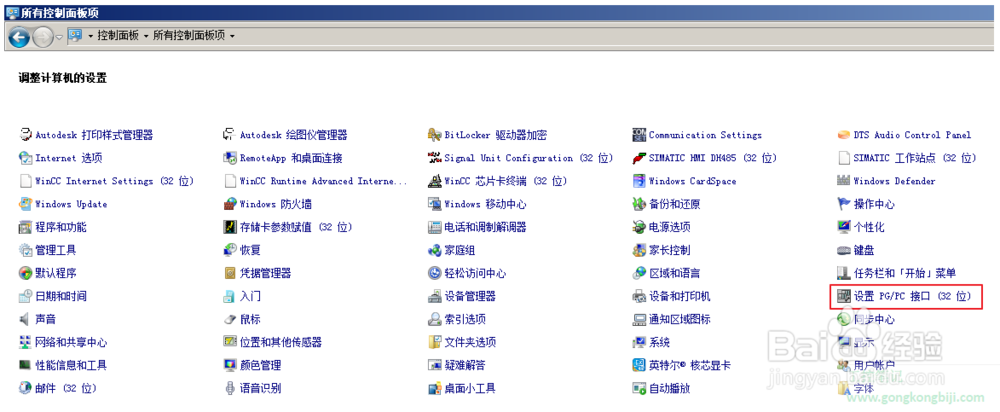This screenshot has width=1000, height=412.
Task: Open the RemoteApp 和桌面连接 icon
Action: click(230, 158)
